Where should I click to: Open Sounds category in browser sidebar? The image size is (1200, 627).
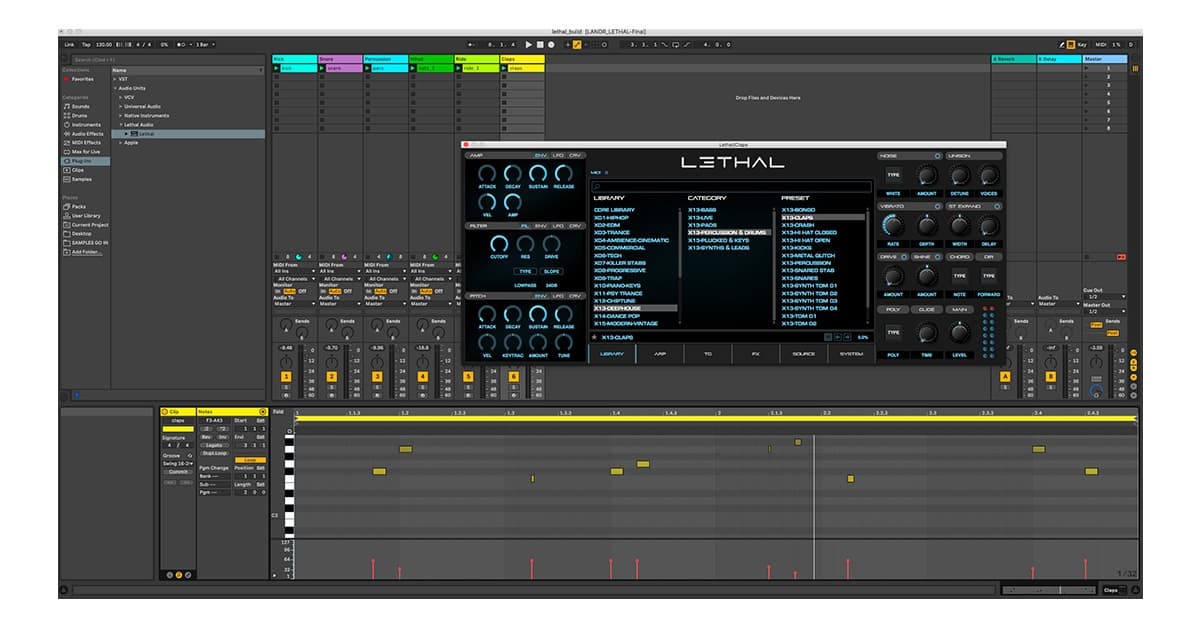(x=80, y=106)
